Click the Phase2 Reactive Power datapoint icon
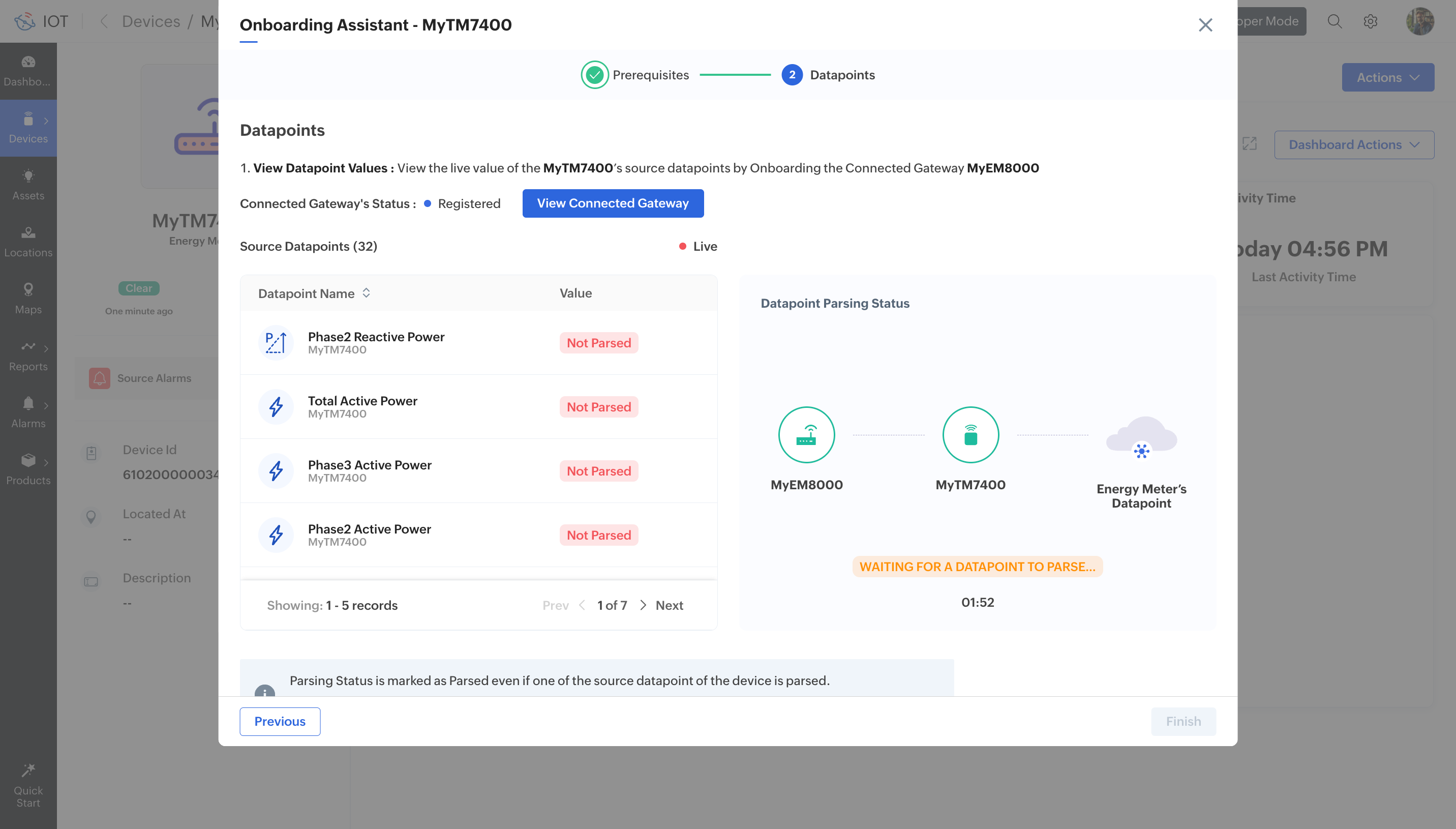The width and height of the screenshot is (1456, 829). [x=276, y=343]
